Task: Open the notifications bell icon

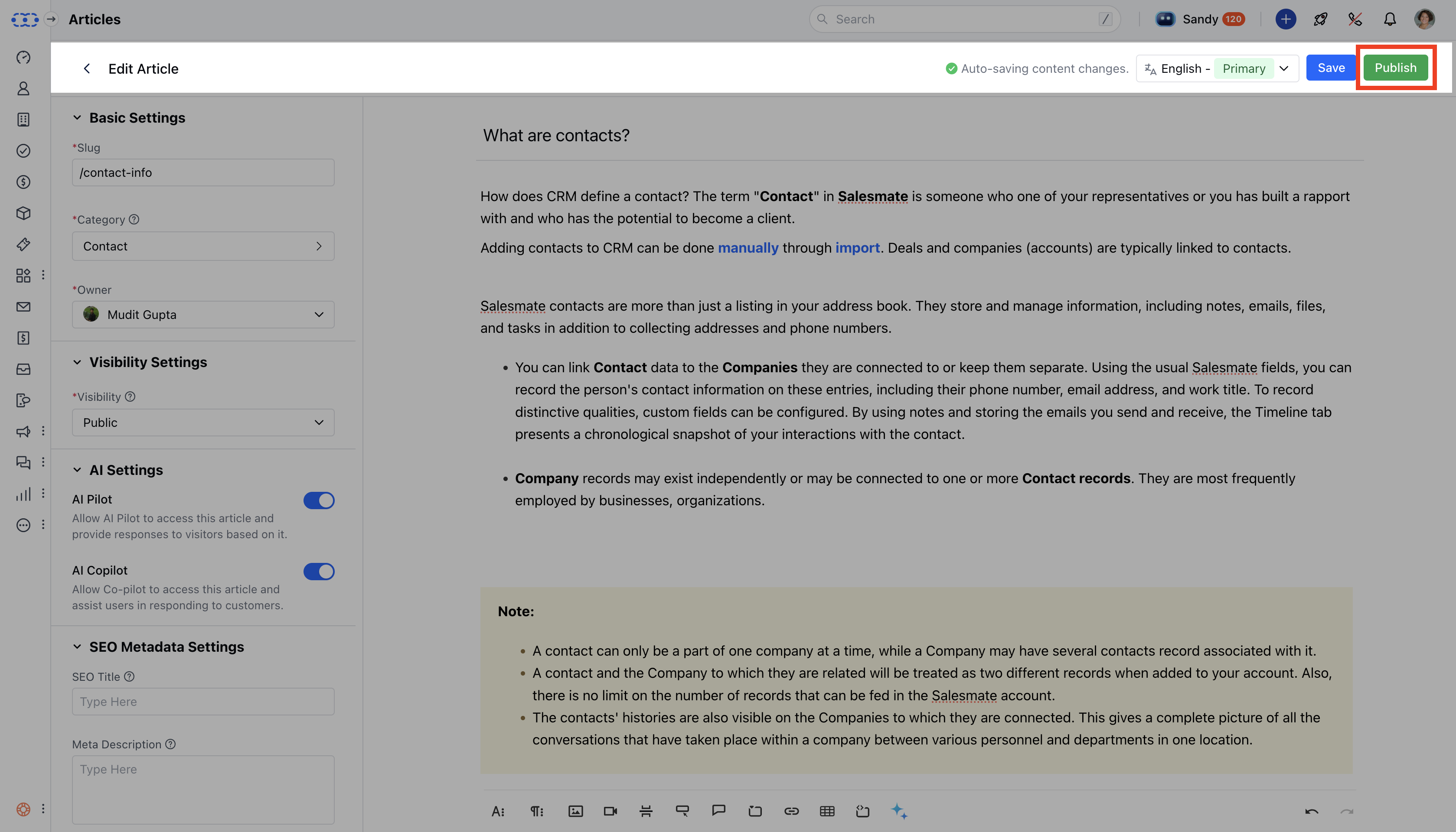Action: point(1390,19)
